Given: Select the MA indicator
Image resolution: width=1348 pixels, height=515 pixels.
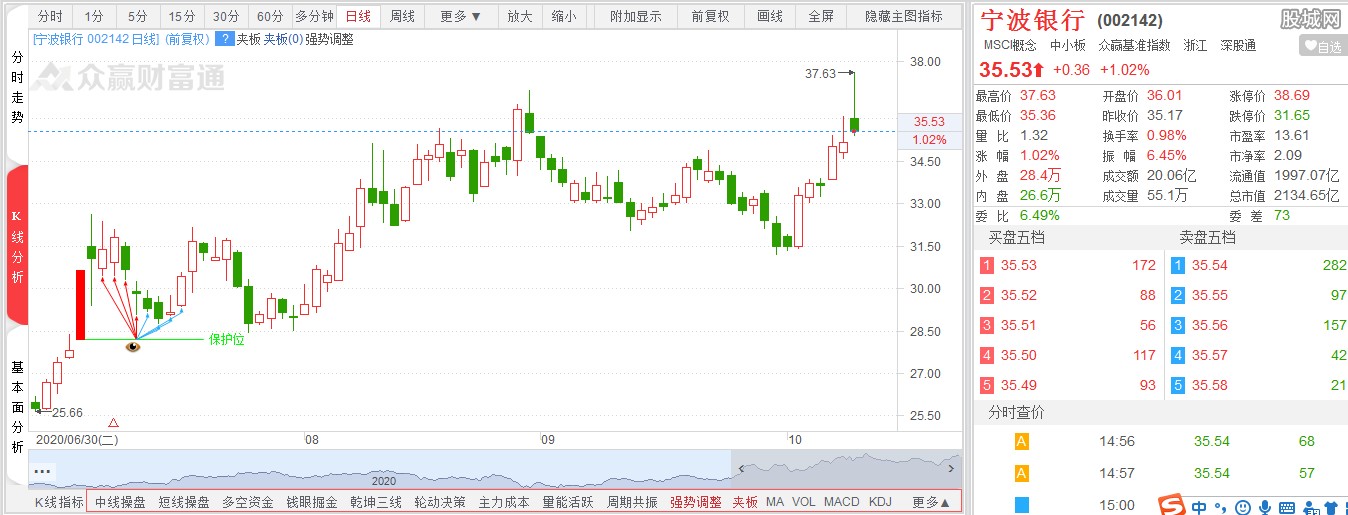Looking at the screenshot, I should click(x=775, y=502).
